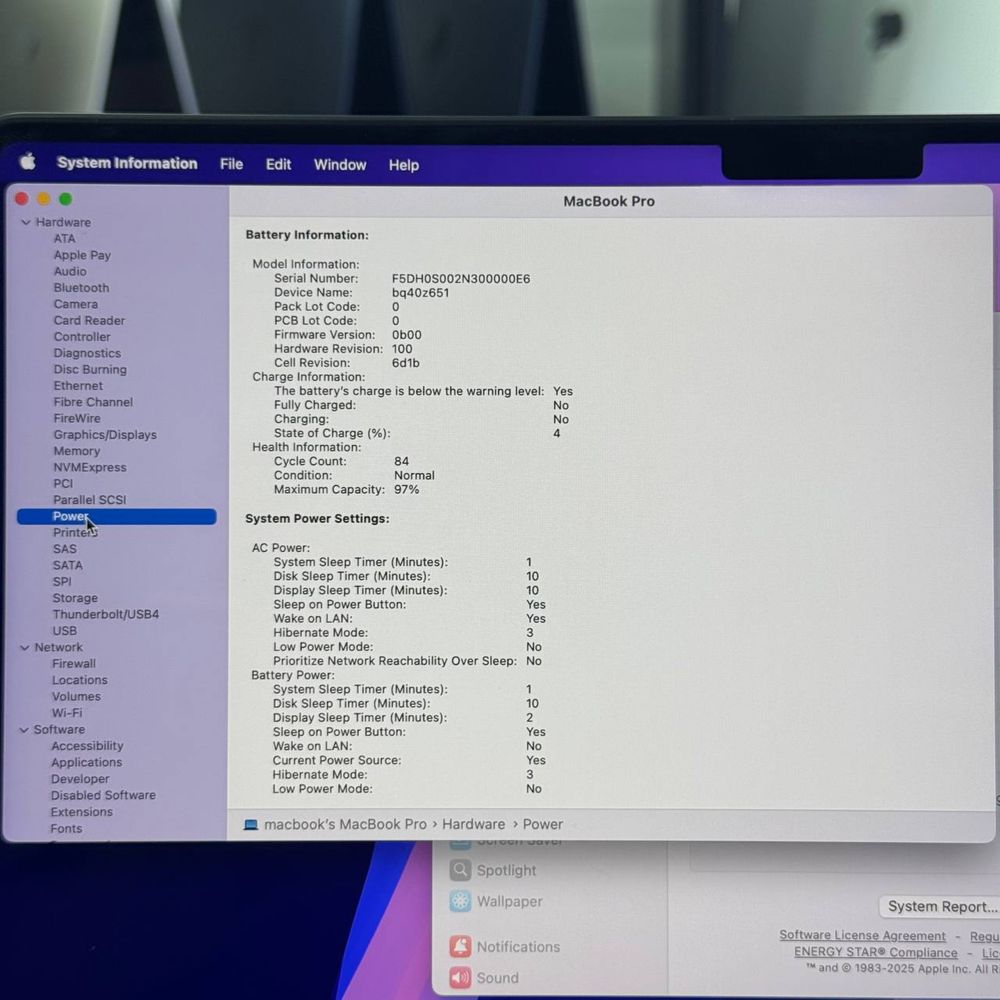Select Audio in the sidebar

point(70,272)
